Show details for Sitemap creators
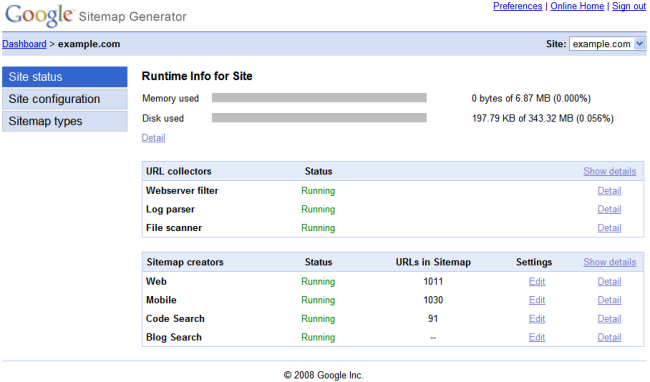 click(x=609, y=262)
